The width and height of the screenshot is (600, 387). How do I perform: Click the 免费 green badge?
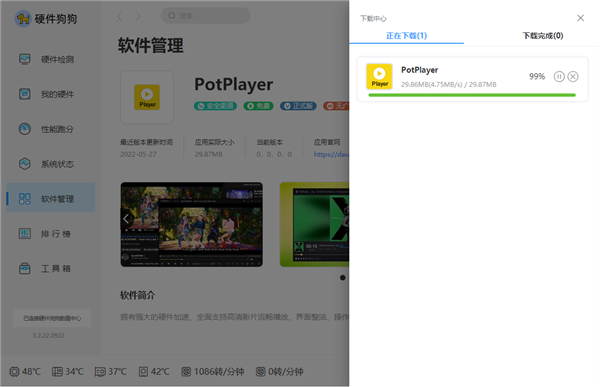pyautogui.click(x=259, y=106)
